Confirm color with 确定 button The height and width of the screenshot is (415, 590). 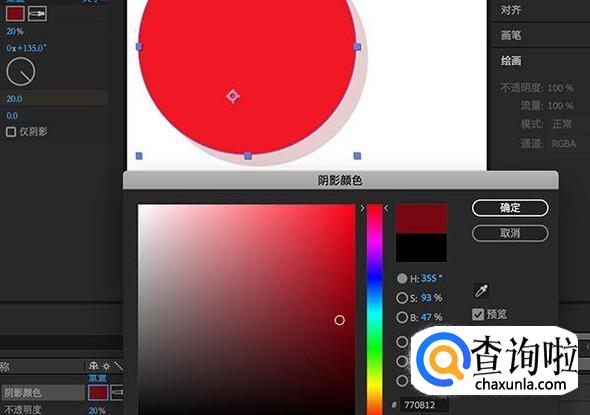coord(510,208)
